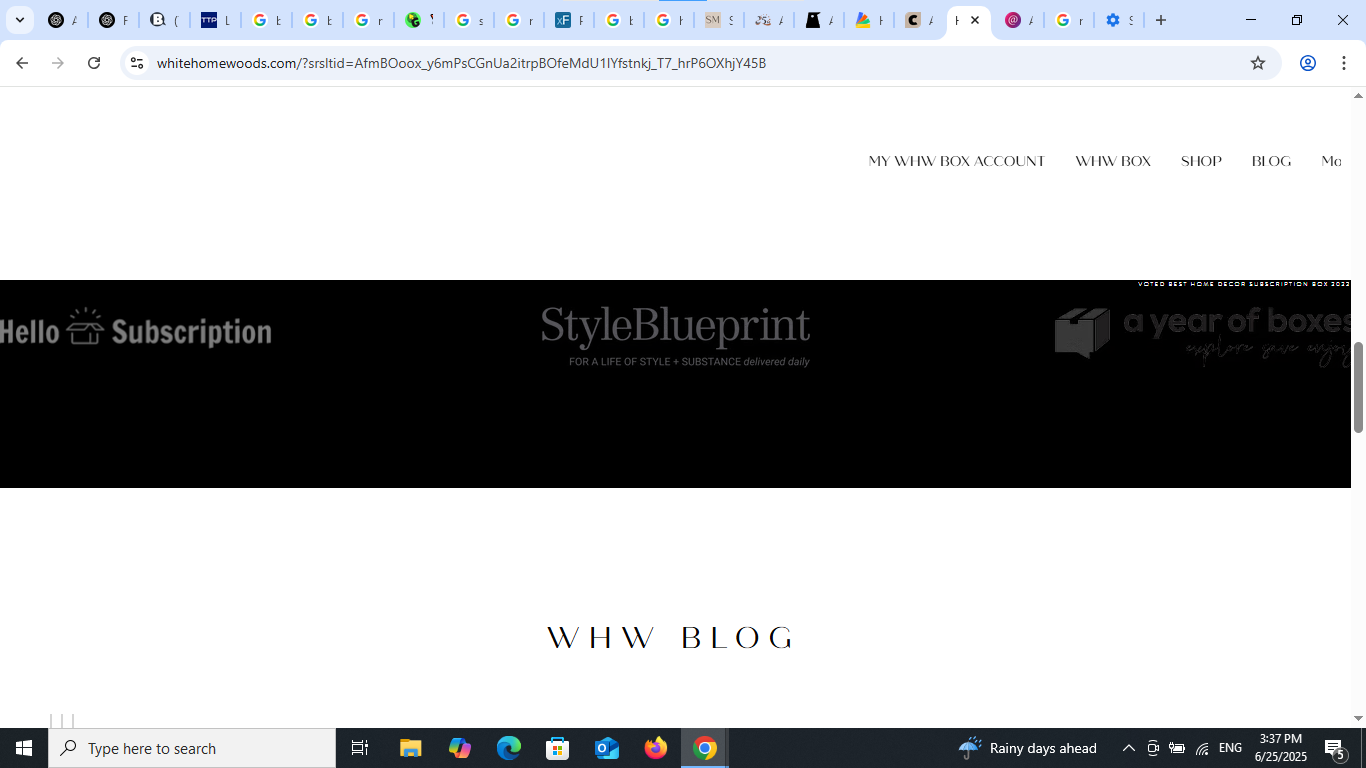Image resolution: width=1366 pixels, height=768 pixels.
Task: Click the taskbar search box
Action: click(192, 748)
